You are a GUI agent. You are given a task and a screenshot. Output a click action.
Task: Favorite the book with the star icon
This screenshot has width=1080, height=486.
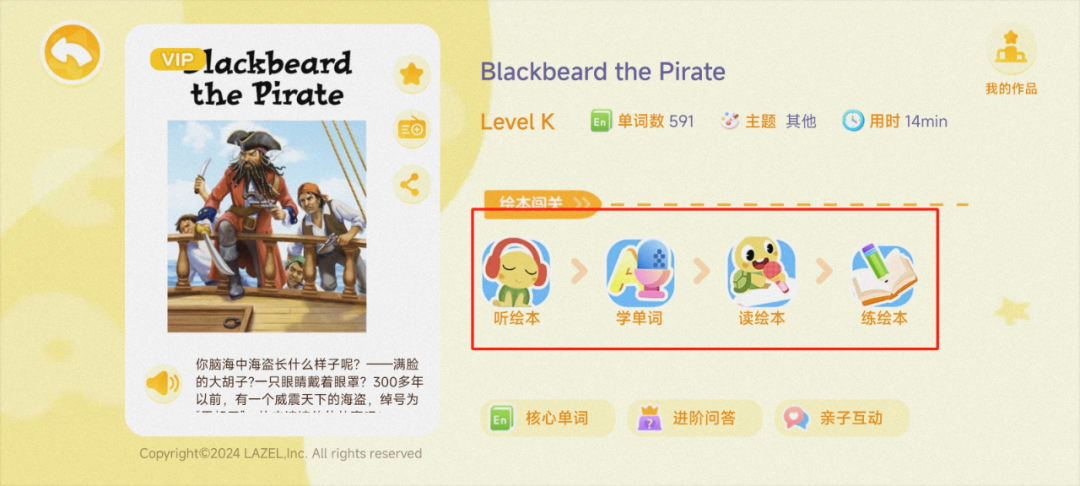(412, 74)
